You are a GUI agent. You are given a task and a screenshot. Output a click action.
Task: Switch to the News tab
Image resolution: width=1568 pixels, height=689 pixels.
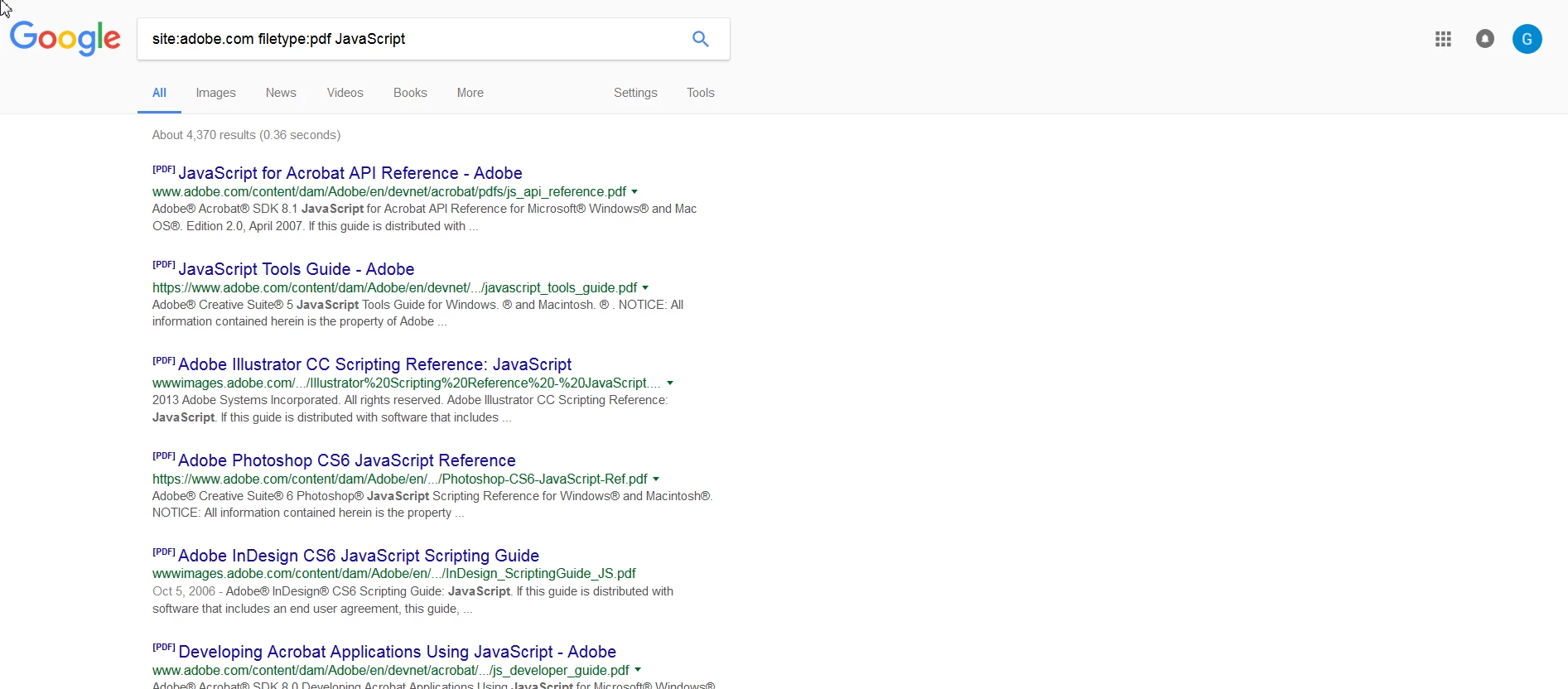pos(281,93)
